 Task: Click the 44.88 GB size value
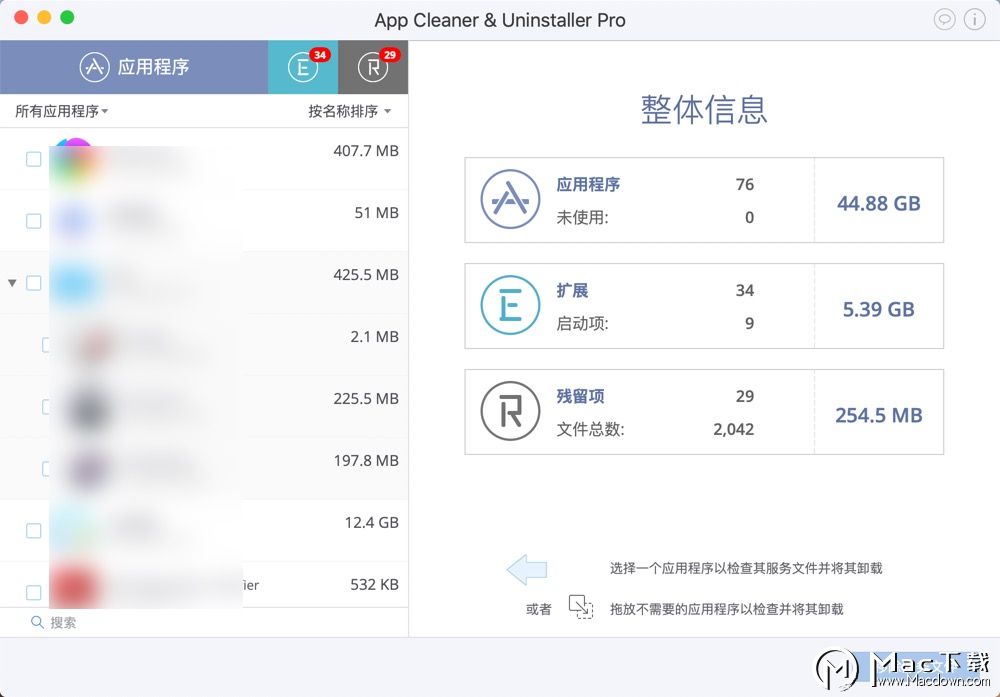879,203
